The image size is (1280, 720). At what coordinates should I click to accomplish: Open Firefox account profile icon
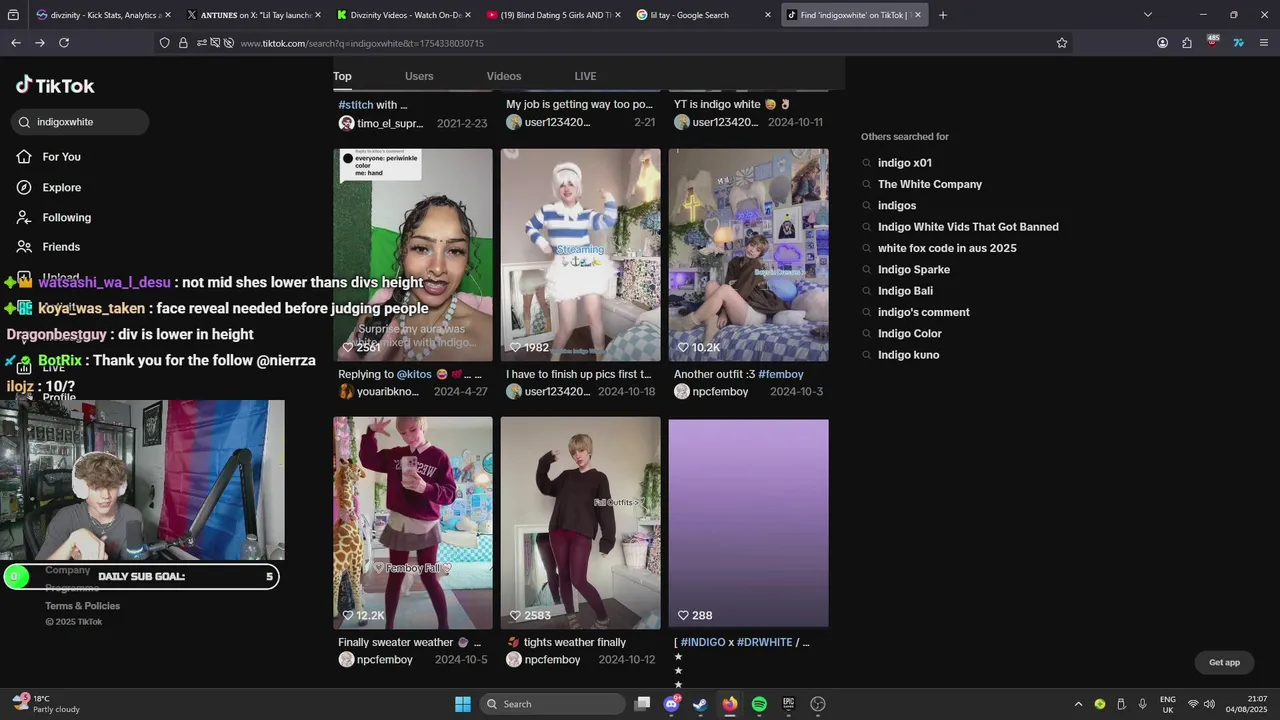tap(1162, 43)
